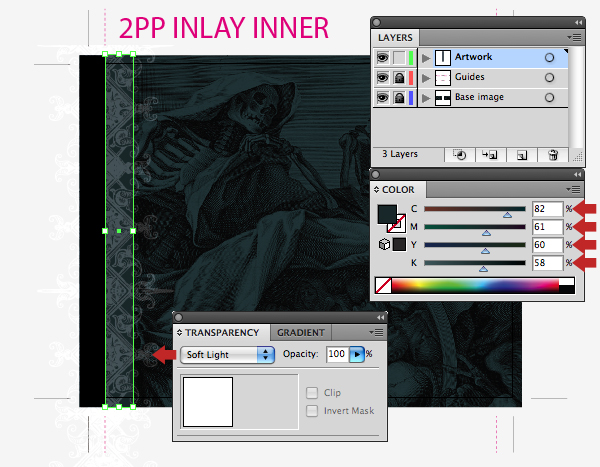Click the white thumbnail in Transparency panel
Screen dimensions: 600x467
click(x=208, y=402)
